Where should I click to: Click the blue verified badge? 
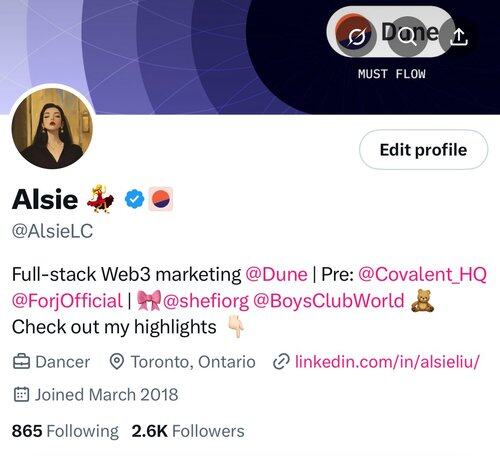tap(135, 199)
